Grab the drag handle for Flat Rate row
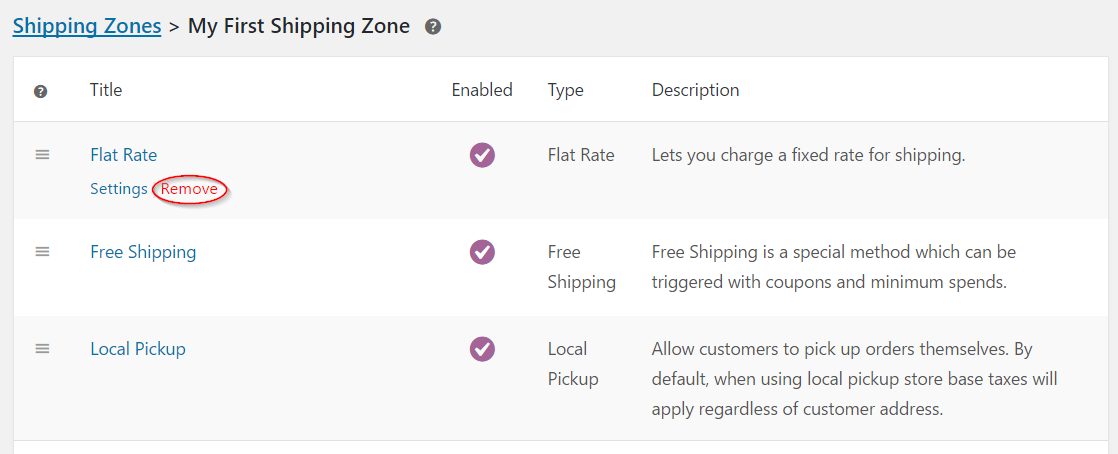The width and height of the screenshot is (1118, 454). [42, 155]
